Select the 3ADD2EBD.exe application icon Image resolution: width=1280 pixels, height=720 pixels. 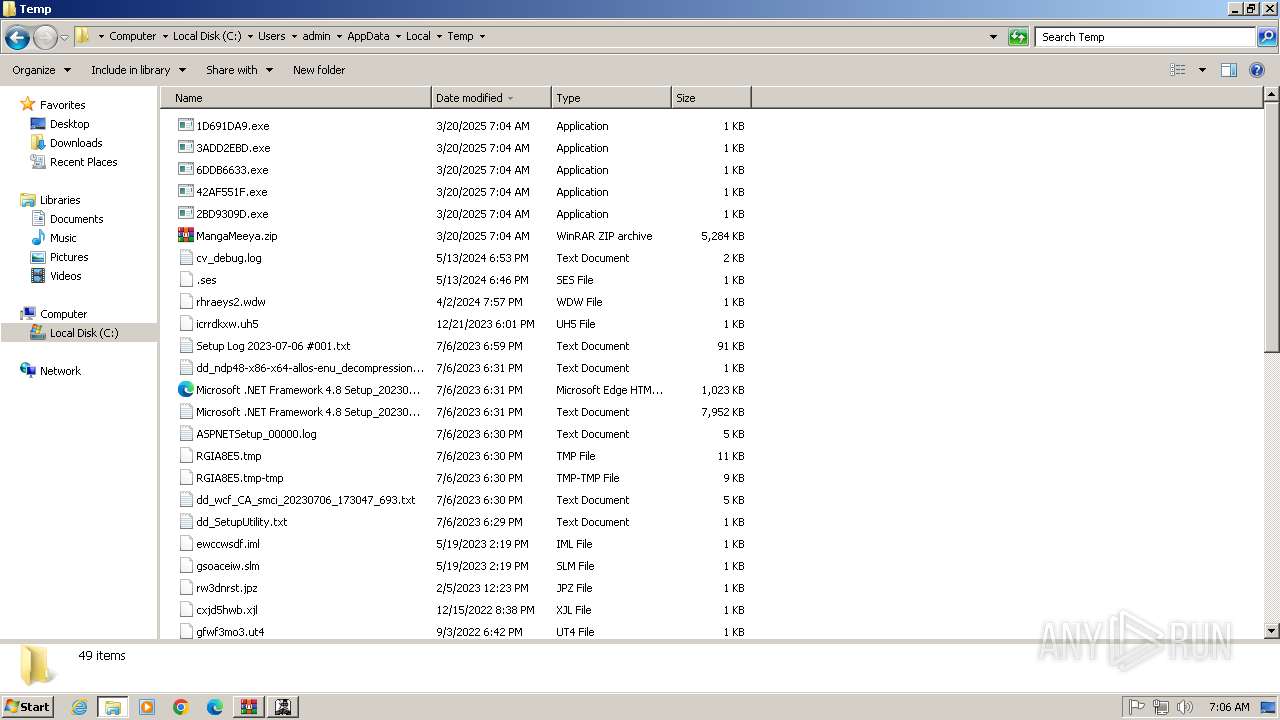(186, 148)
